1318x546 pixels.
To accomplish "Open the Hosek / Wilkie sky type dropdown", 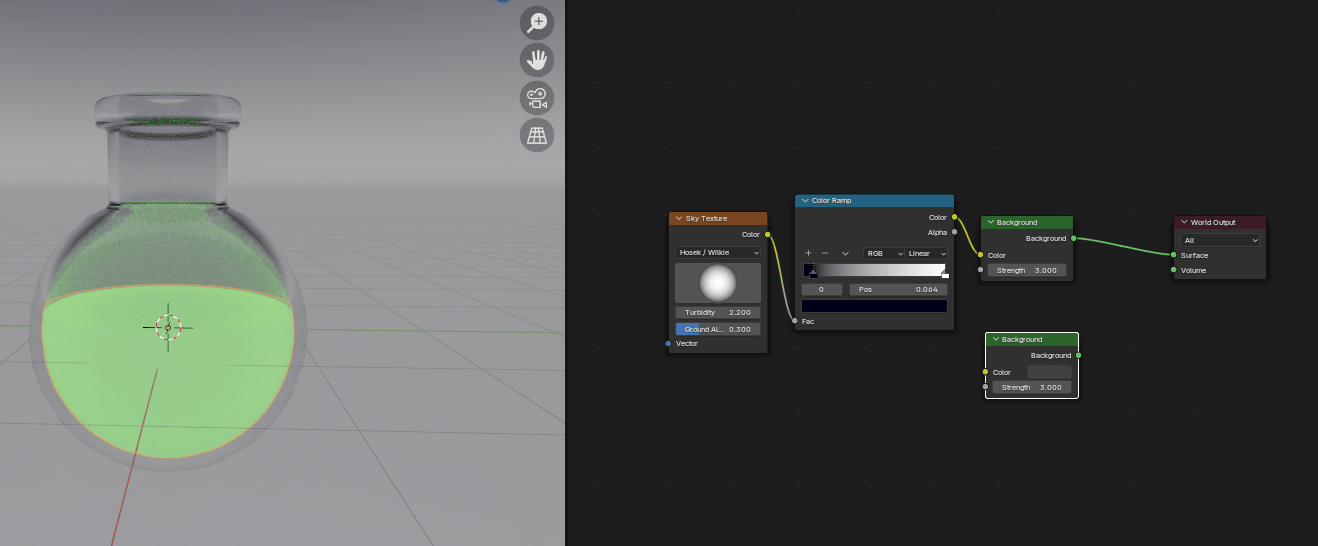I will point(717,253).
